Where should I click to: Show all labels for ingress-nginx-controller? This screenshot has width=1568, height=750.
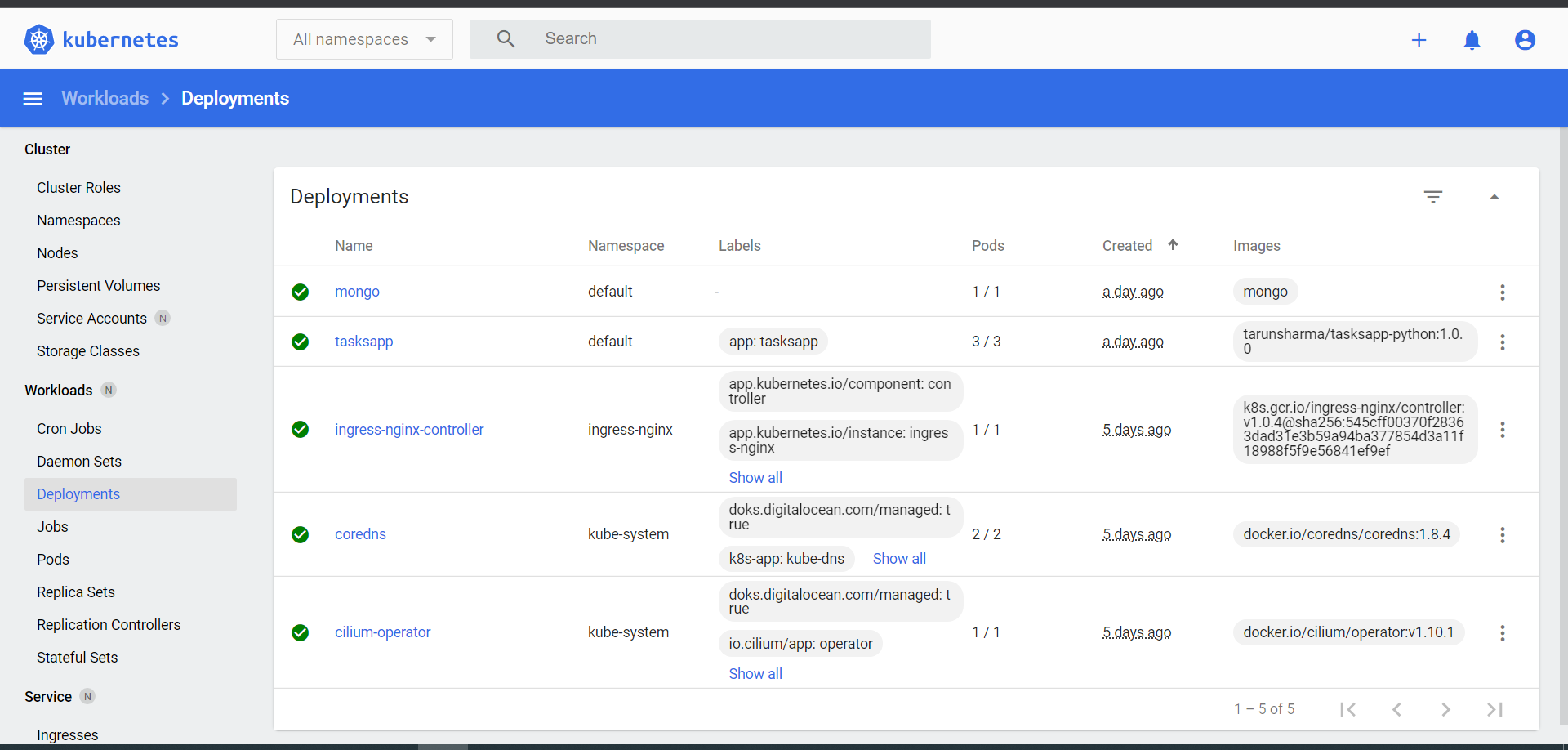pos(755,477)
